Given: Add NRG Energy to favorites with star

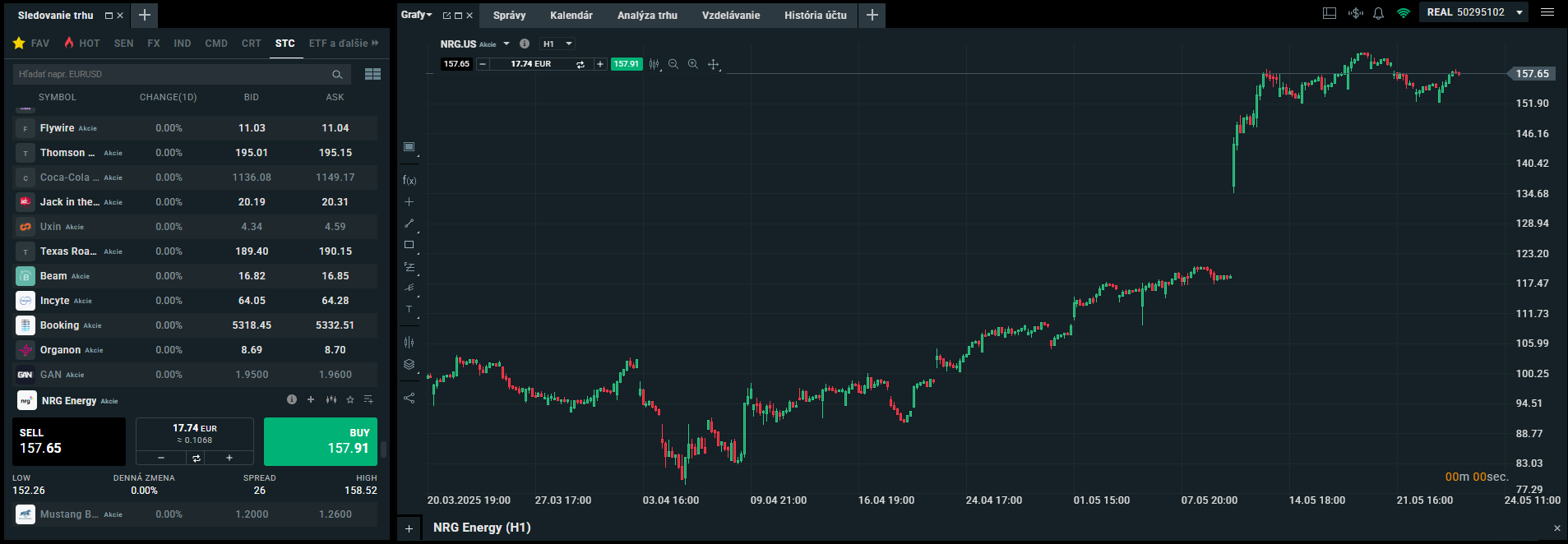Looking at the screenshot, I should coord(350,400).
